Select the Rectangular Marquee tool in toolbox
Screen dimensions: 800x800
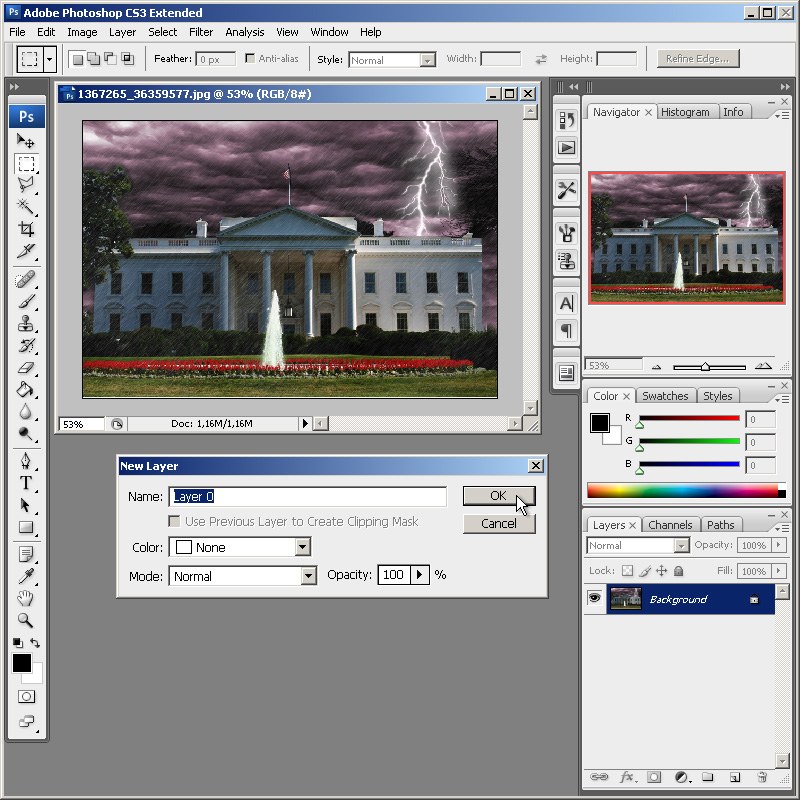(27, 164)
